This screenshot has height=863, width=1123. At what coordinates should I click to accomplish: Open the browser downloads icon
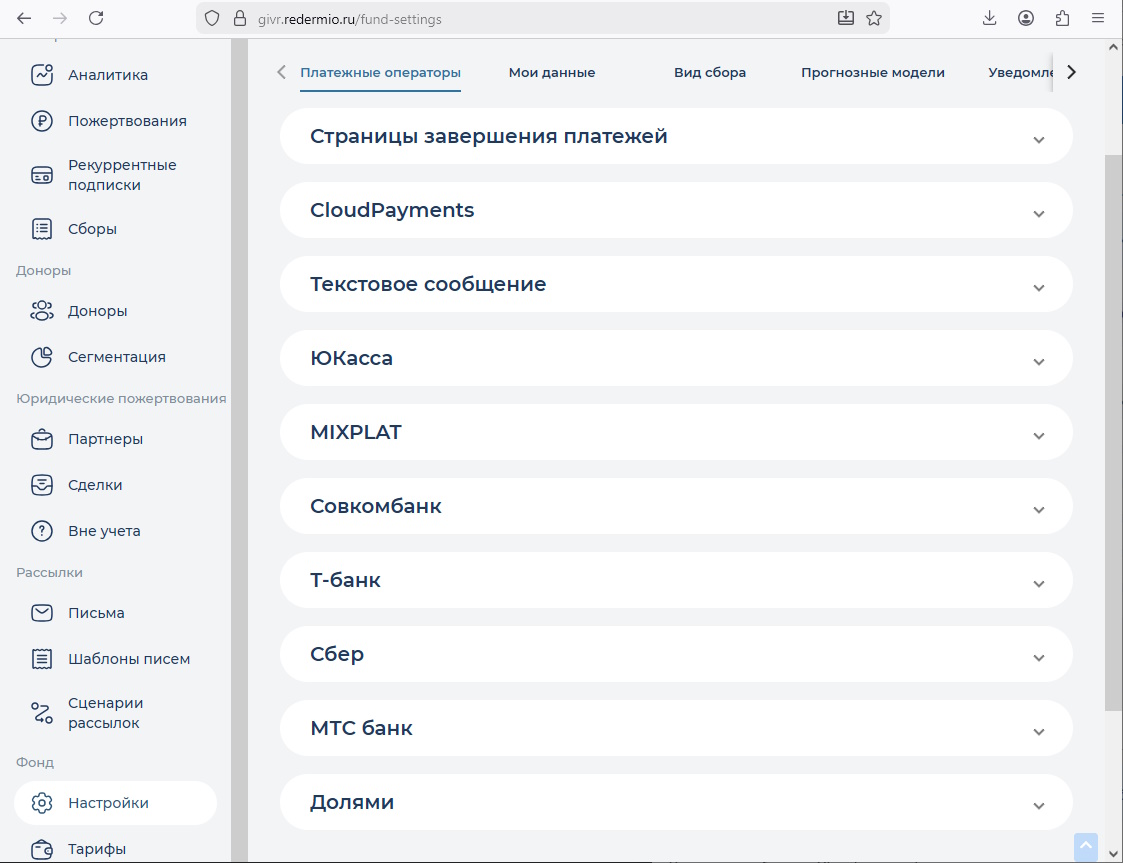point(990,19)
